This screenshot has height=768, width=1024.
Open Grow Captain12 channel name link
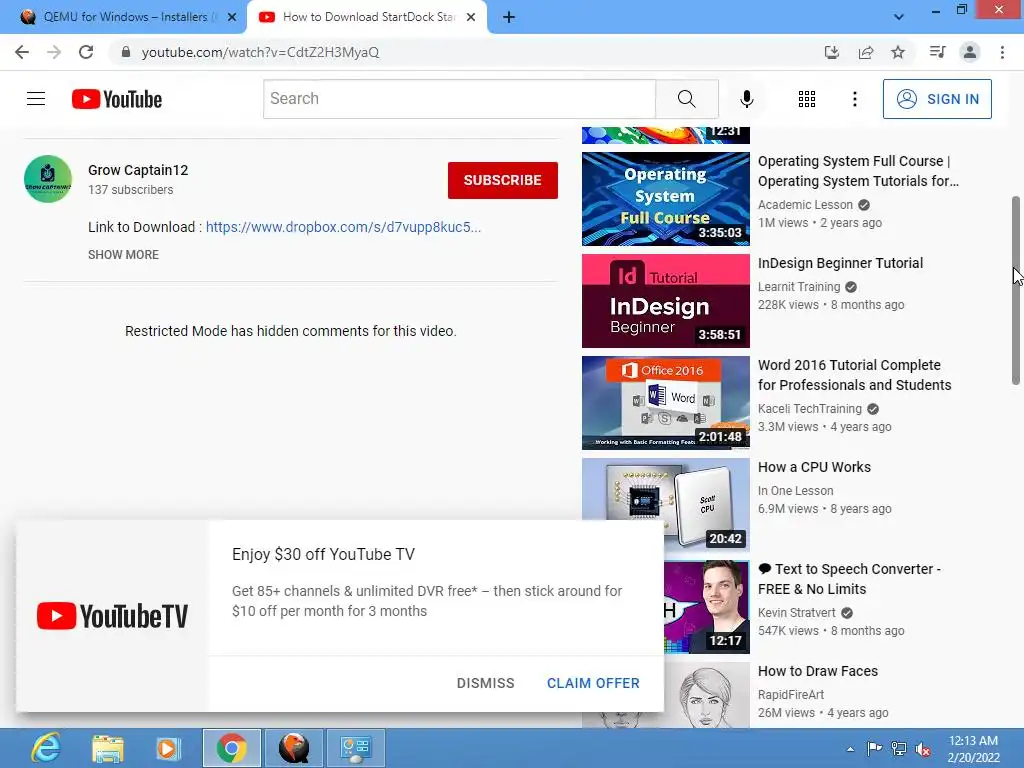click(x=138, y=170)
